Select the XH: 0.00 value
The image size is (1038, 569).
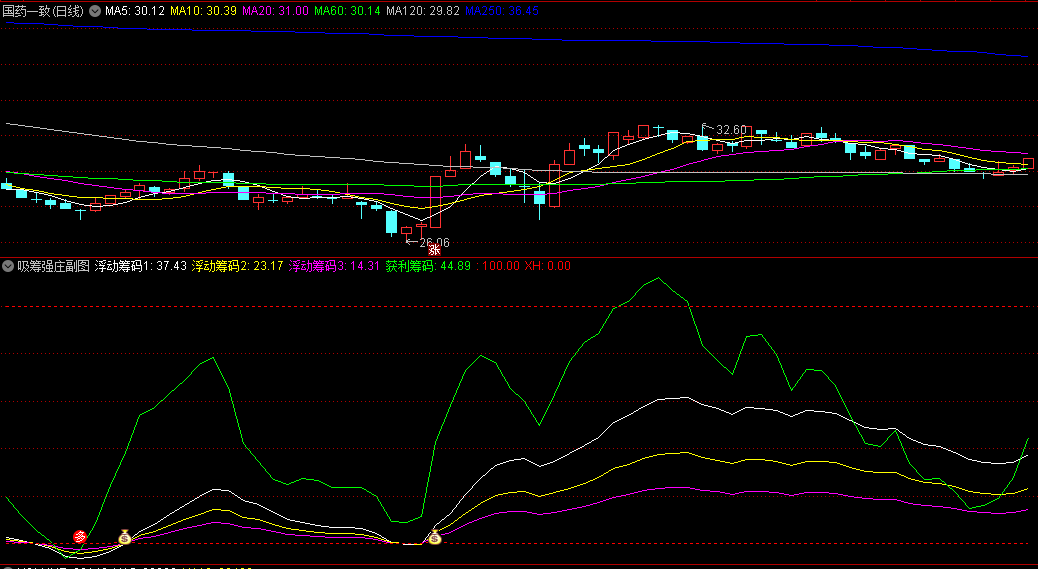pos(547,266)
